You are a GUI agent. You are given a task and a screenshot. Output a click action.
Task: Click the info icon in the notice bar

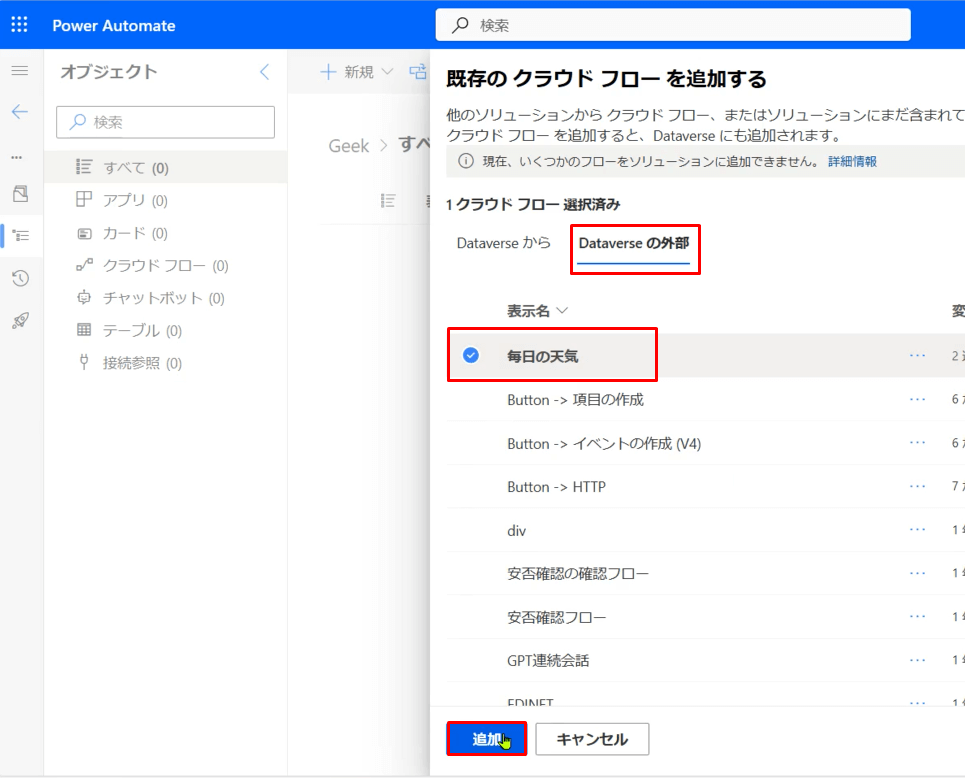[466, 161]
